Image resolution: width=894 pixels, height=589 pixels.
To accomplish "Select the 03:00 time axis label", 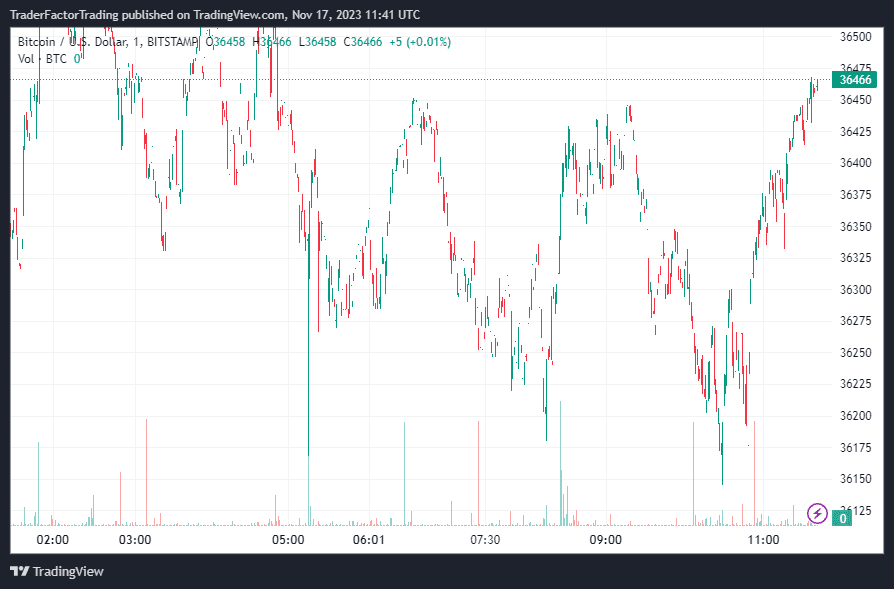I will [x=135, y=540].
